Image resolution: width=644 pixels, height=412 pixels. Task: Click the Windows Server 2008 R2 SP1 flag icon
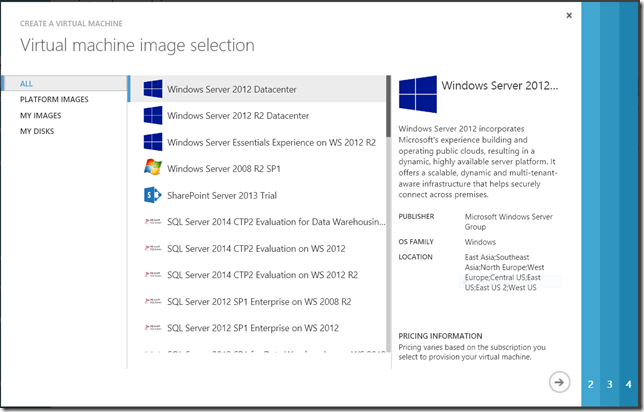(153, 168)
